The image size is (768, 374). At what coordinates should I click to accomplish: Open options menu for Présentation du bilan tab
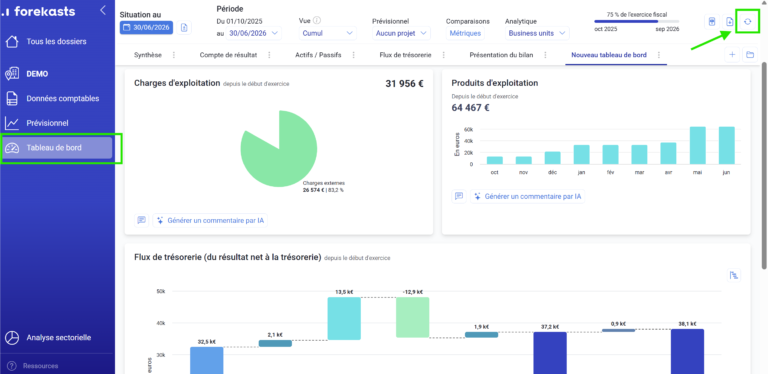pyautogui.click(x=545, y=55)
